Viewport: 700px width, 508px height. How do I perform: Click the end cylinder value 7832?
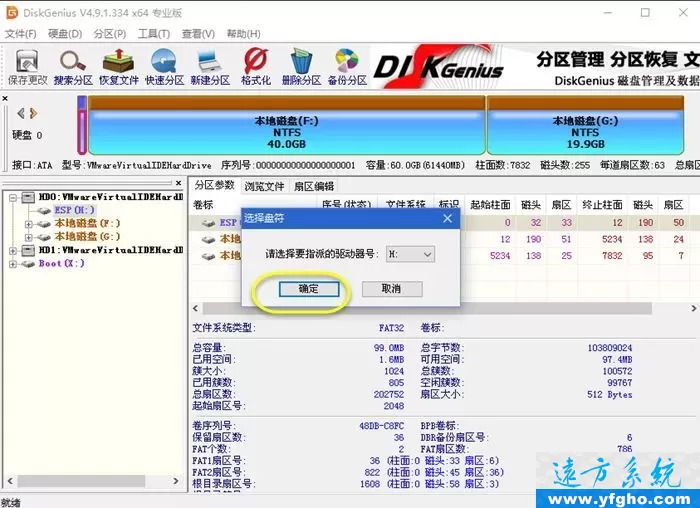[612, 256]
